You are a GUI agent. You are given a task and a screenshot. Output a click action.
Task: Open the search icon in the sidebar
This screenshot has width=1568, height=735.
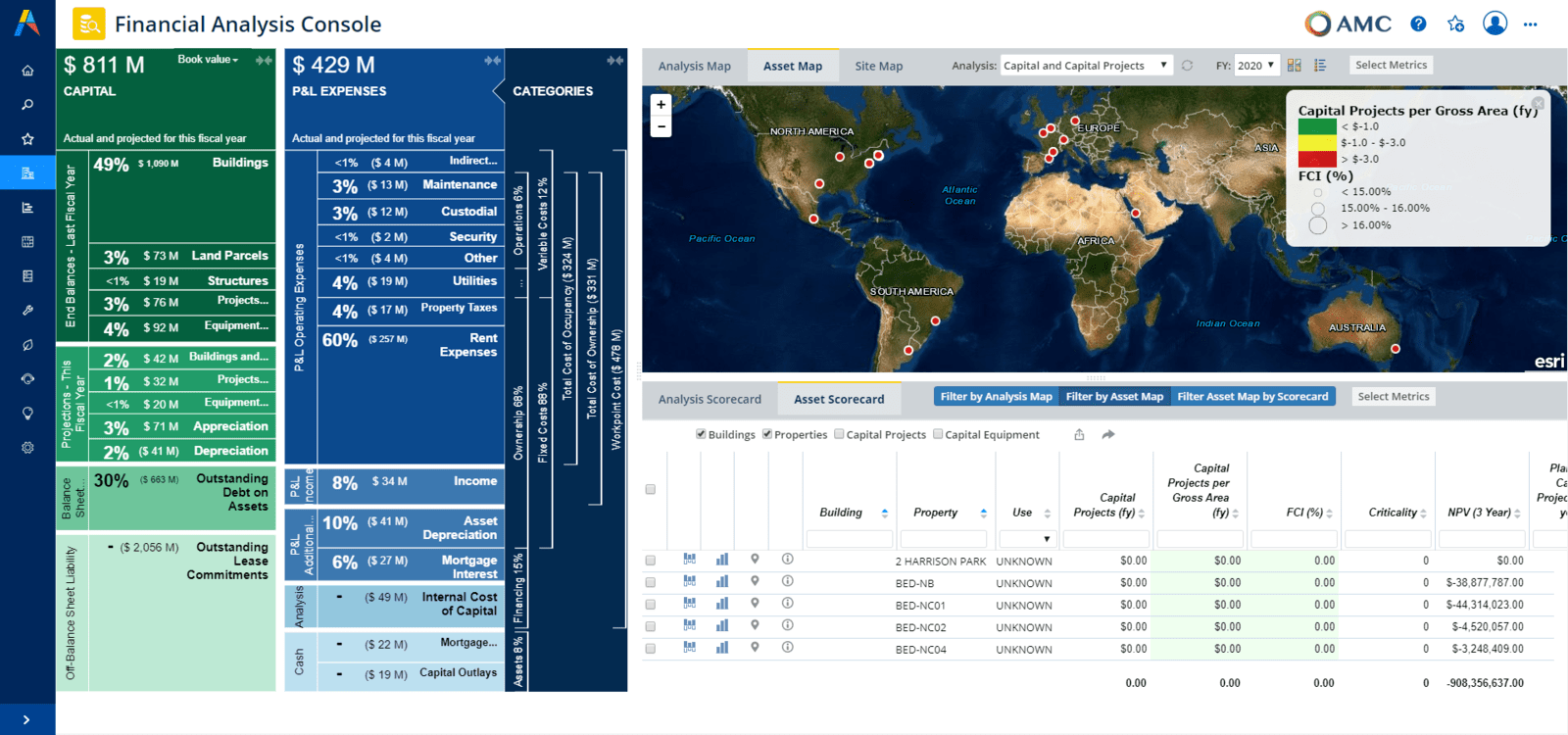tap(27, 105)
